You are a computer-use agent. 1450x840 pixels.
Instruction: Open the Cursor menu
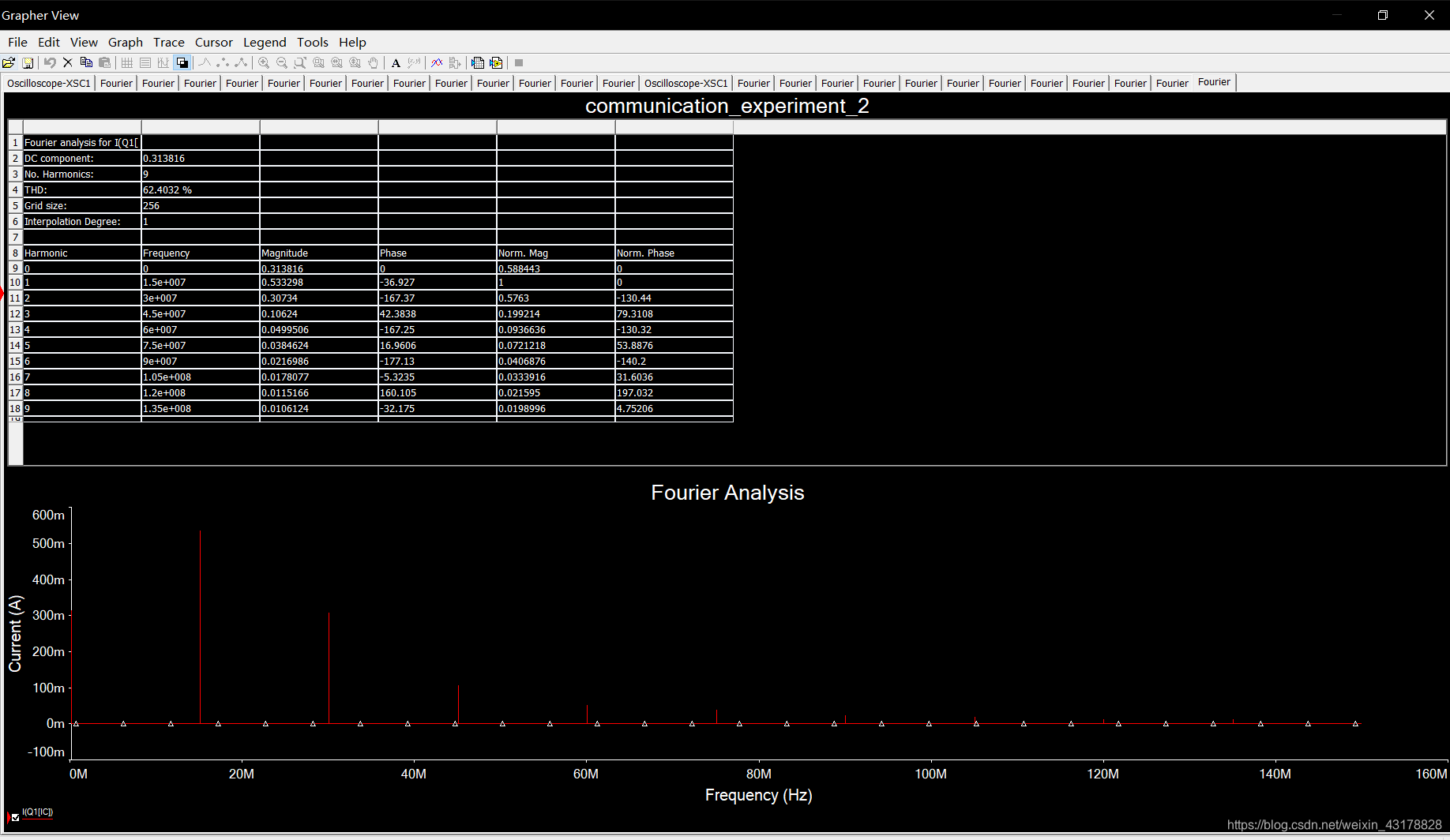[x=214, y=43]
